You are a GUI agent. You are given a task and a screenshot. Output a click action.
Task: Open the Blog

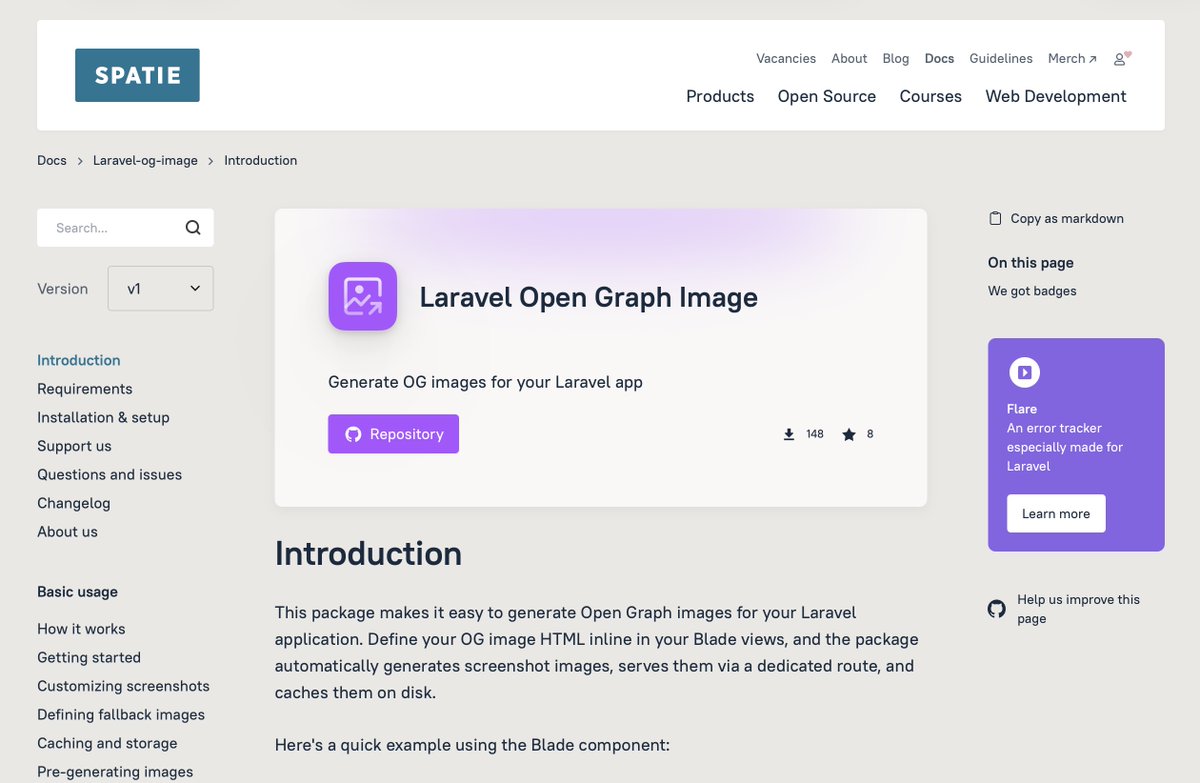896,58
